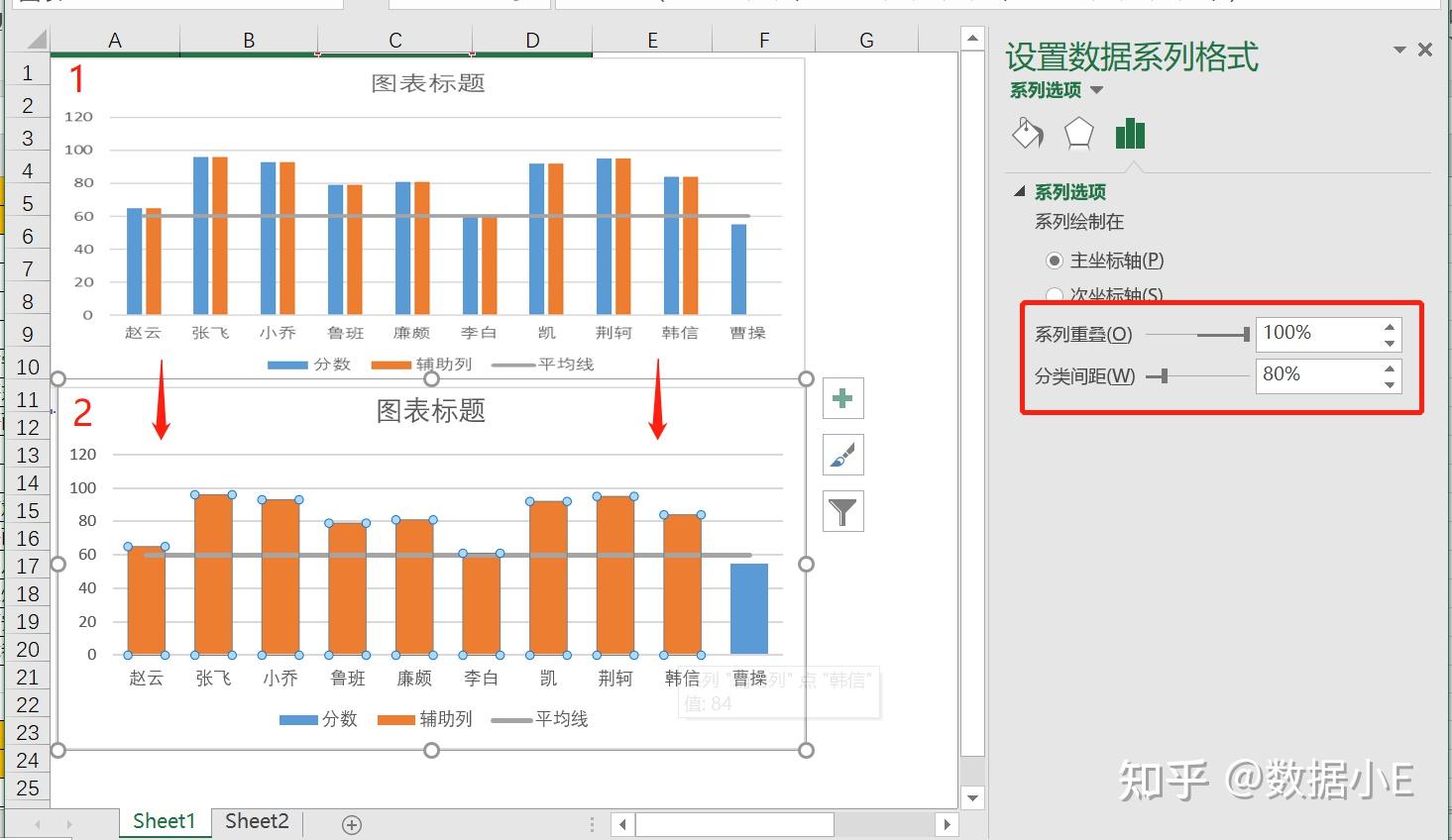Click 平均线 legend entry in chart 2
This screenshot has width=1452, height=840.
[x=540, y=719]
